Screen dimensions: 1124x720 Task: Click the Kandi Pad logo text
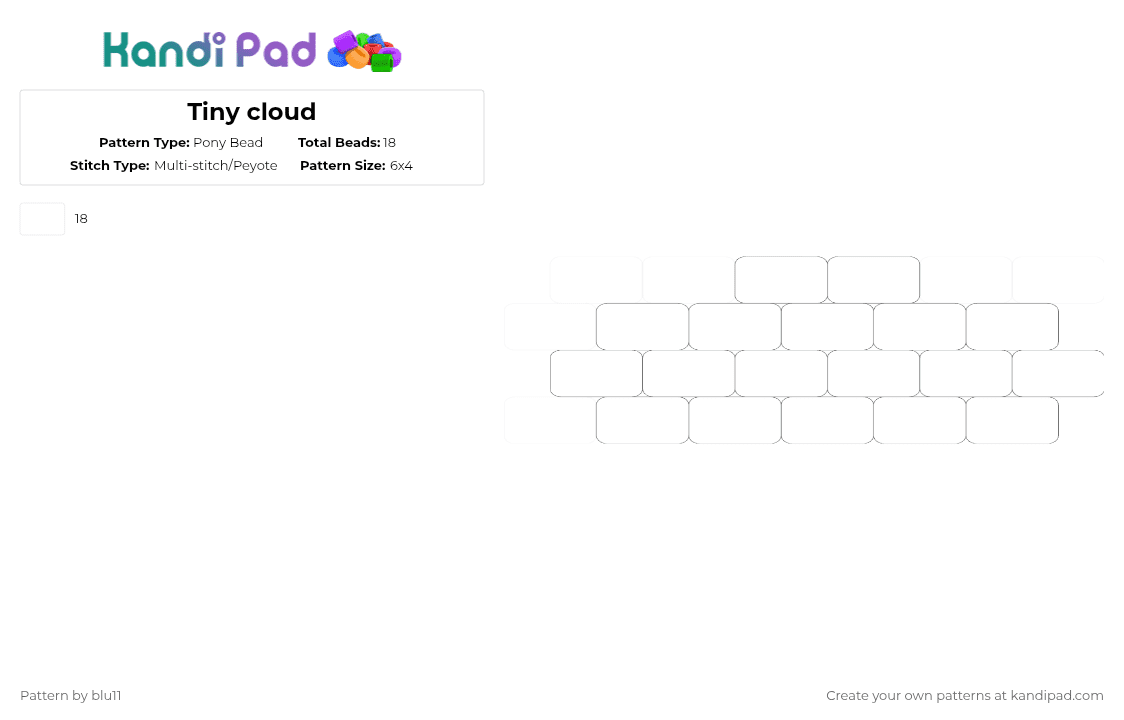click(x=209, y=50)
